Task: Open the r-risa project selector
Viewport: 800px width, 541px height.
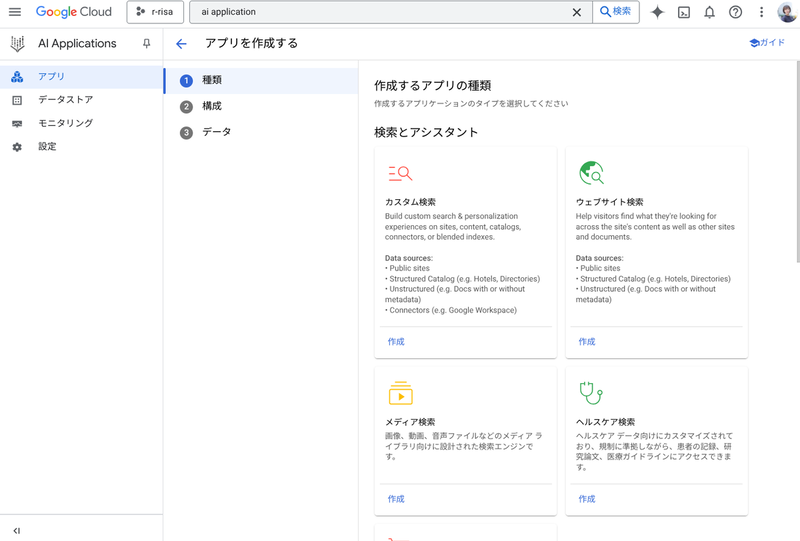Action: 155,12
